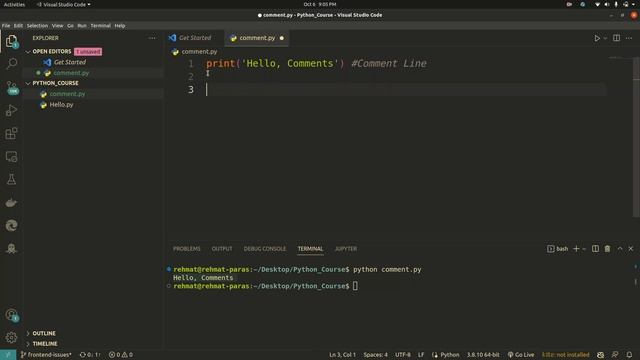Click UTF-8 encoding in status bar
The image size is (640, 360).
pos(402,355)
